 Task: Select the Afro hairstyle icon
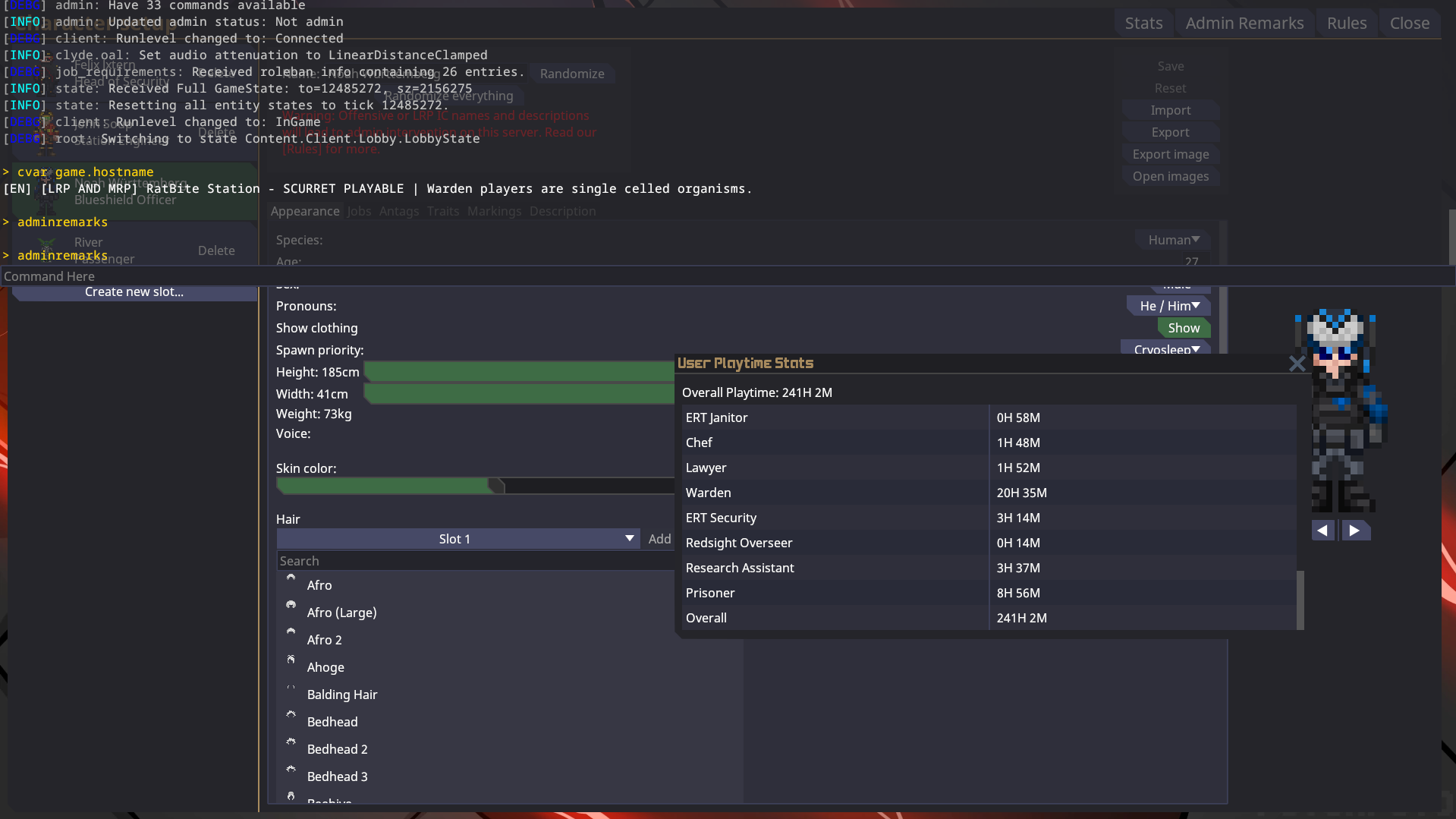pyautogui.click(x=291, y=578)
